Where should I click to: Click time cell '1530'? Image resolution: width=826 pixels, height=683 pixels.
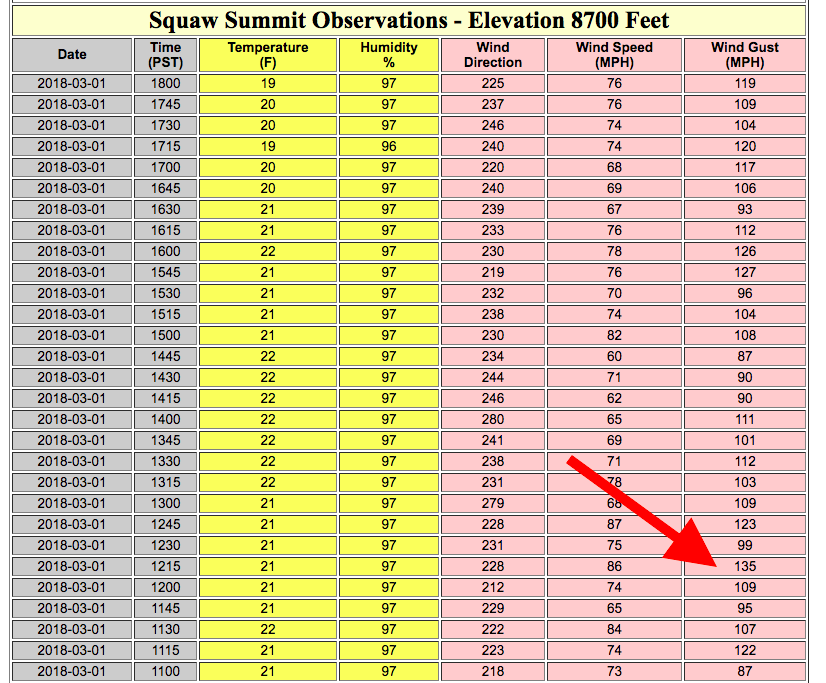coord(165,294)
